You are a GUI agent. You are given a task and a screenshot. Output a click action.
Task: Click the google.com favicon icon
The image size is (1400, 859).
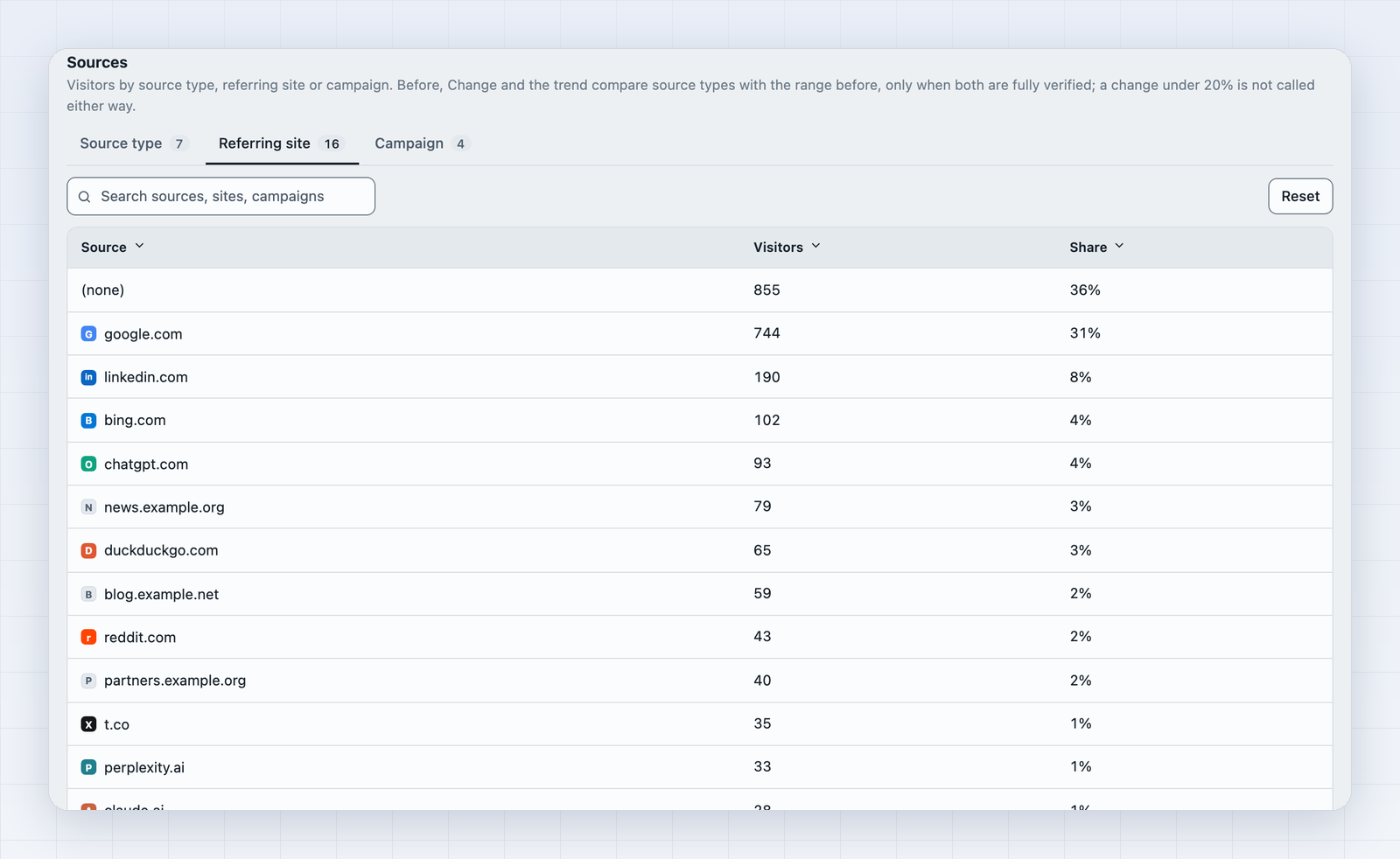(x=88, y=334)
